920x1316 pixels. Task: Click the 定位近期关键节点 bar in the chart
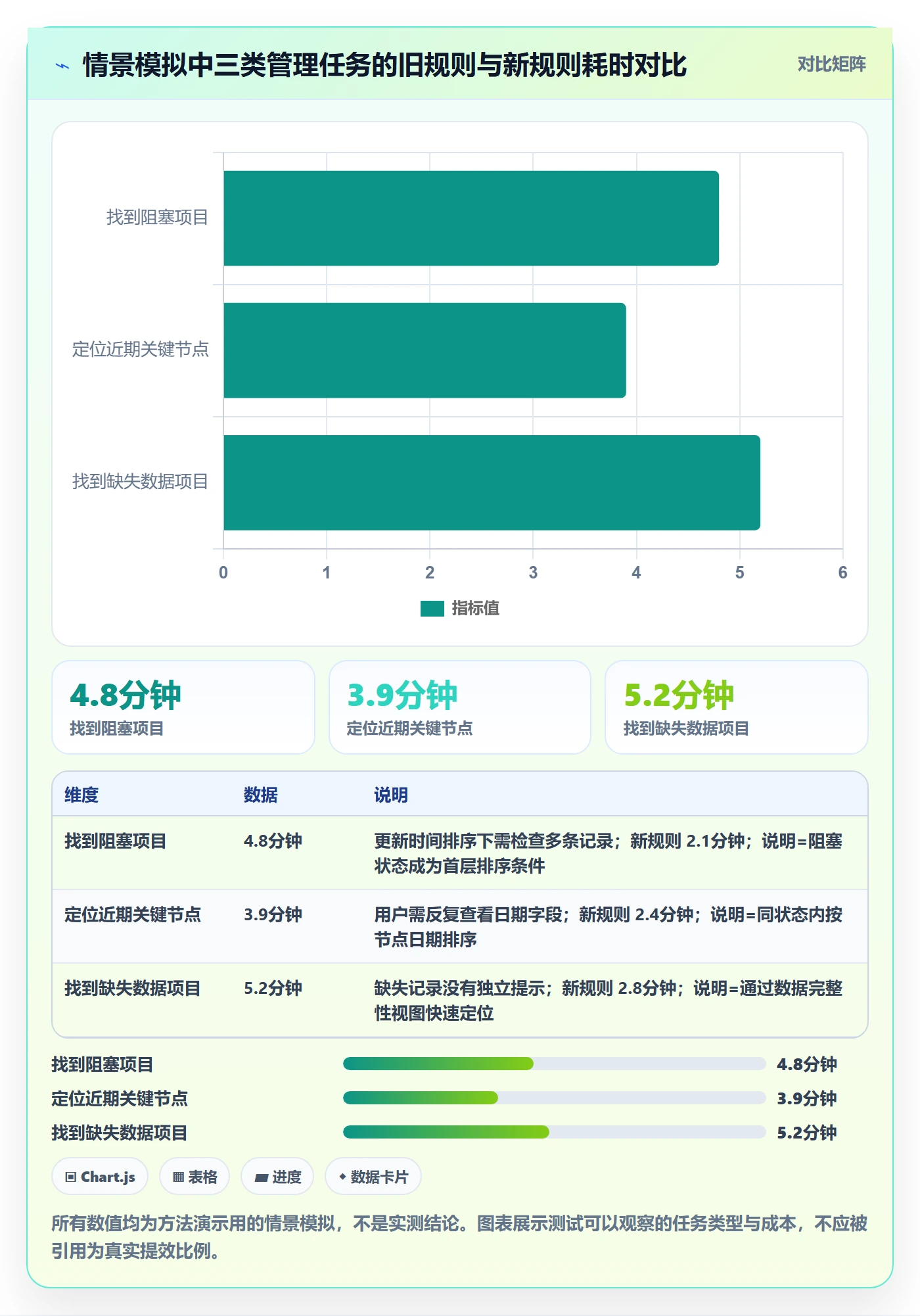(425, 350)
